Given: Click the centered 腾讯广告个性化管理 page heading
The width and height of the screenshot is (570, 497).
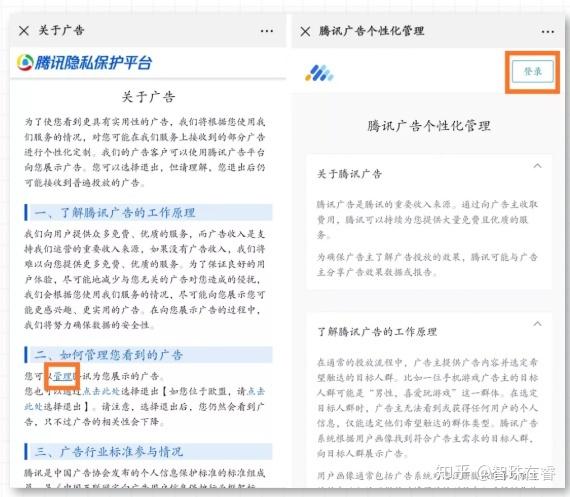Looking at the screenshot, I should pyautogui.click(x=429, y=126).
